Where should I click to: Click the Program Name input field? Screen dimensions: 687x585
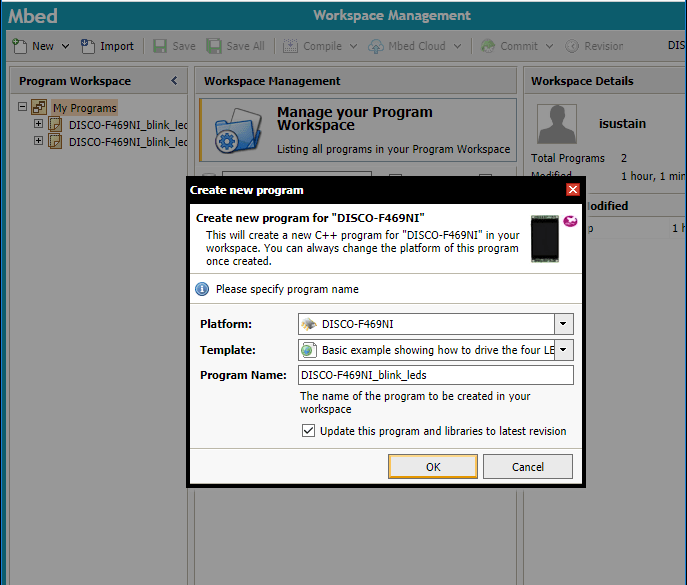click(436, 375)
